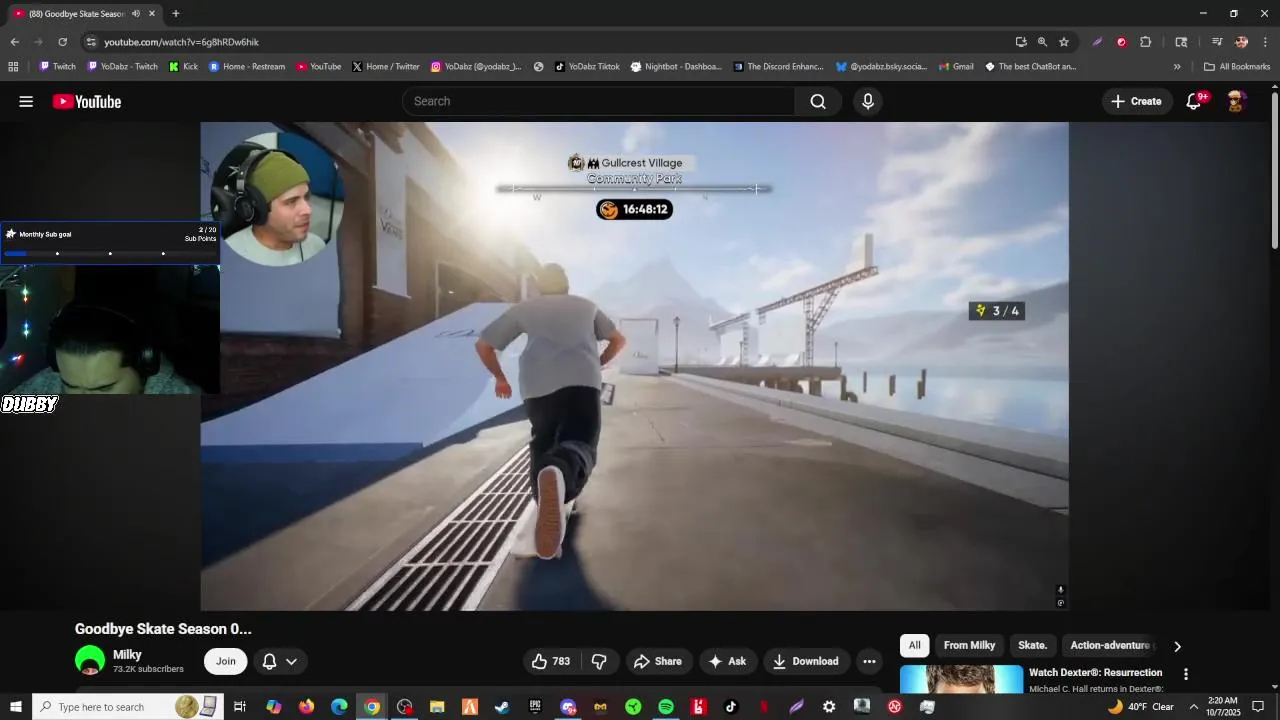Open the Gmail bookmark
This screenshot has height=720, width=1280.
(x=955, y=67)
